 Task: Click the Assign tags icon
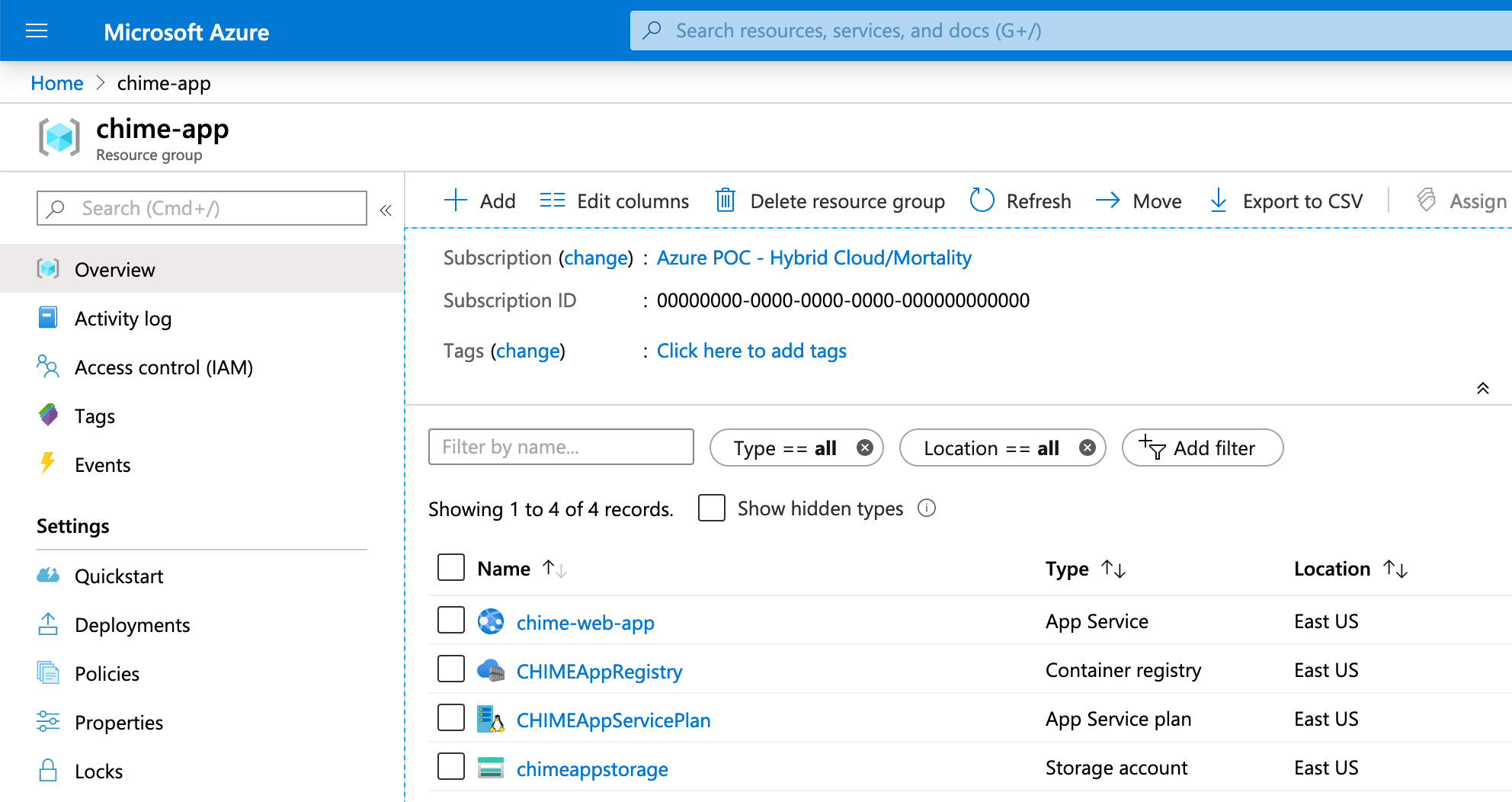[x=1427, y=200]
